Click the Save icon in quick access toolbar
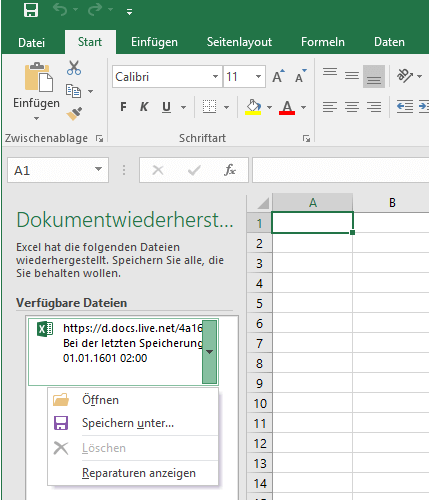Image resolution: width=429 pixels, height=500 pixels. (31, 10)
